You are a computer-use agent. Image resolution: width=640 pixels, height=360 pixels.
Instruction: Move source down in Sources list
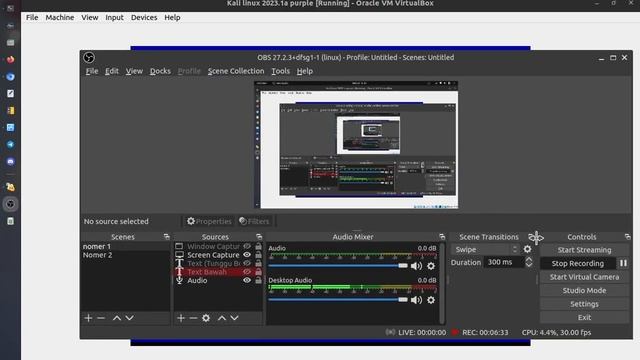coord(234,318)
